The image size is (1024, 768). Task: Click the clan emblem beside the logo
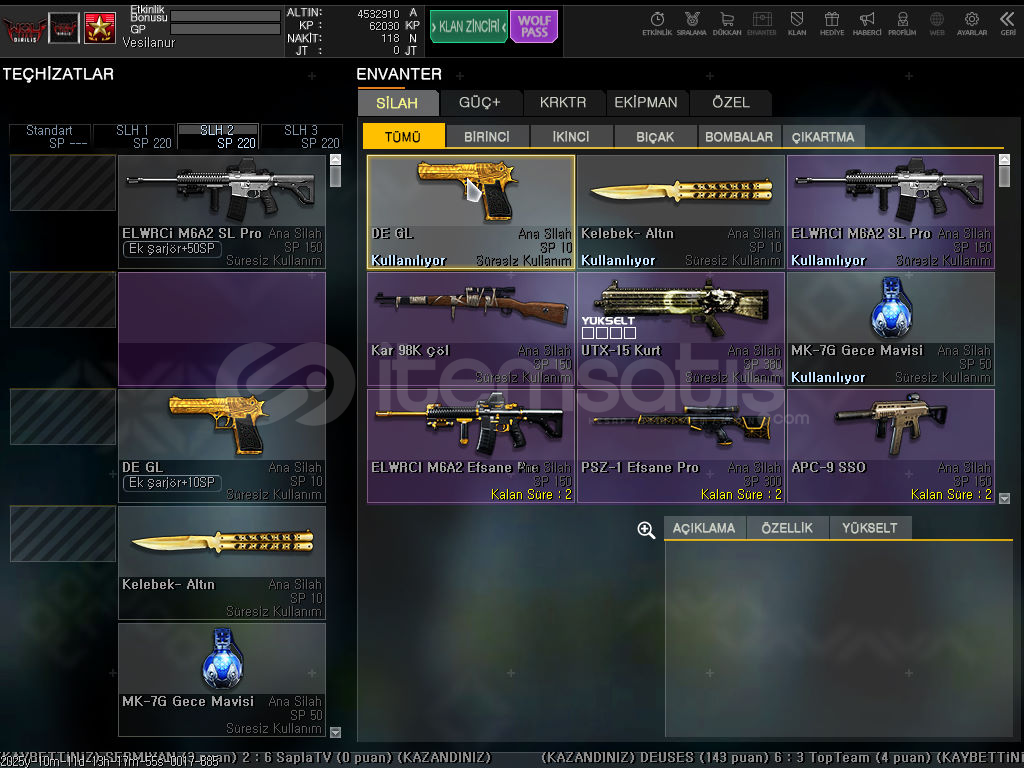click(x=64, y=27)
